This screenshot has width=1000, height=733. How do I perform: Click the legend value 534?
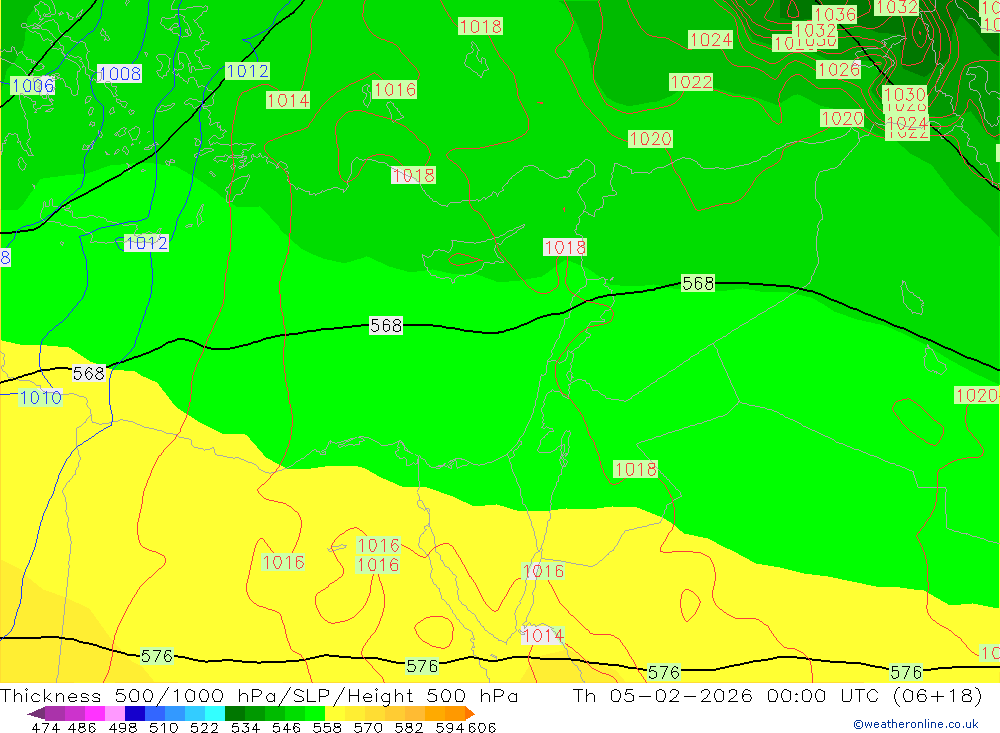(245, 727)
